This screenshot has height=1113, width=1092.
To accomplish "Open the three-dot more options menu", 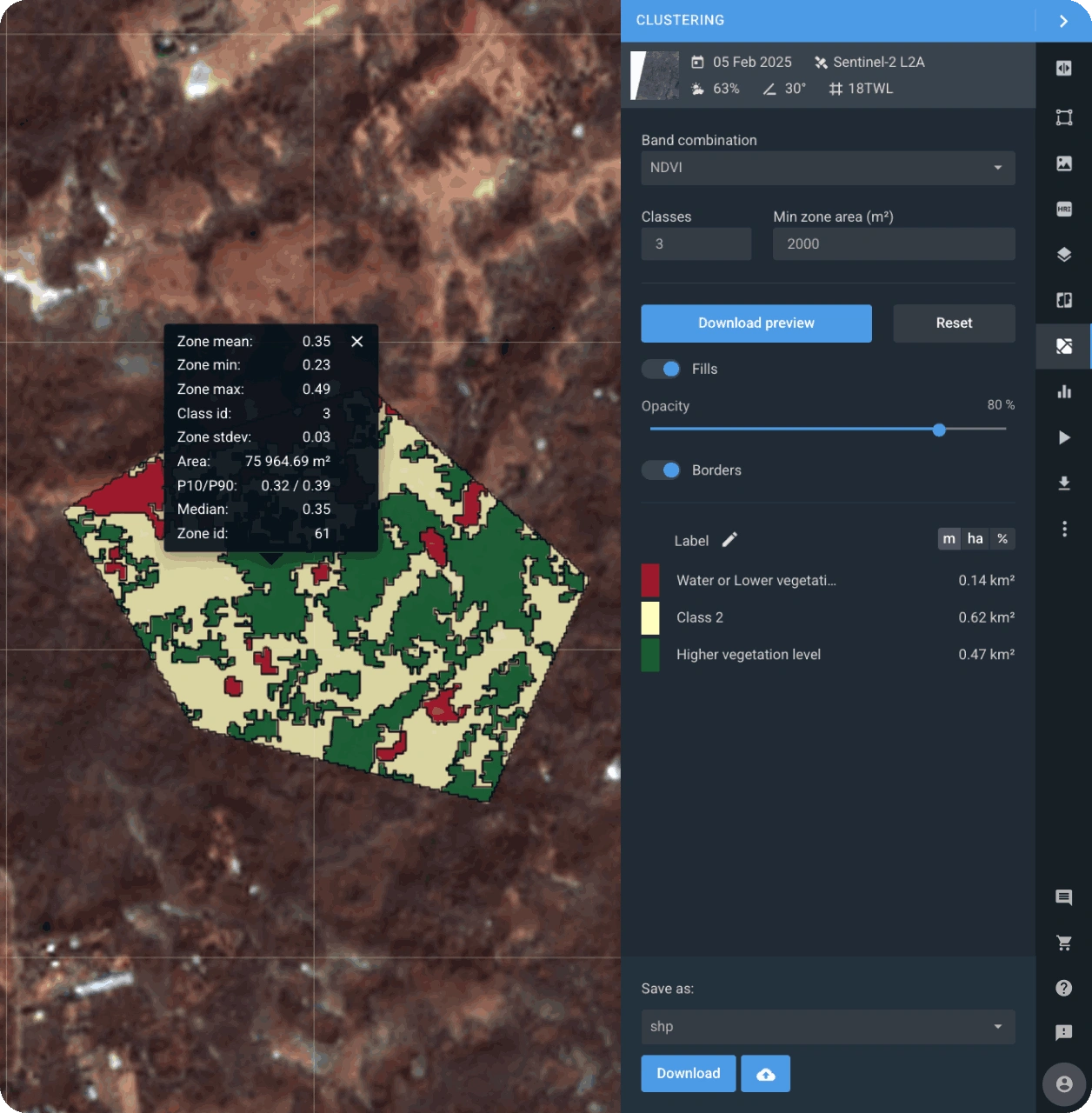I will click(x=1063, y=529).
